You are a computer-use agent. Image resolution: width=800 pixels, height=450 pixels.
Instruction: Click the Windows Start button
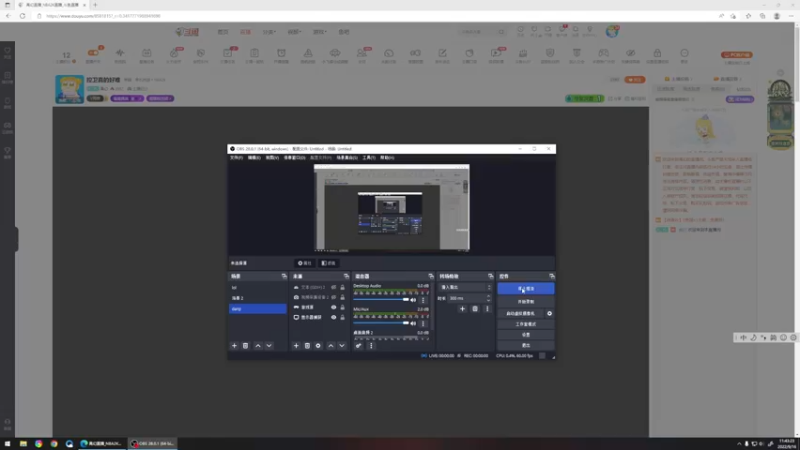click(x=8, y=443)
